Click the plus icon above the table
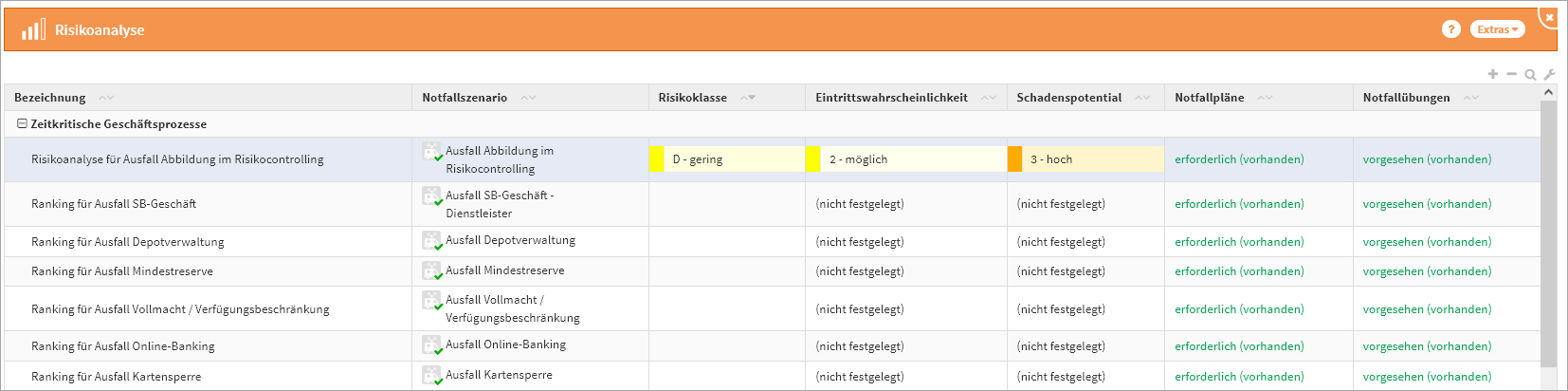The image size is (1568, 391). (x=1492, y=74)
